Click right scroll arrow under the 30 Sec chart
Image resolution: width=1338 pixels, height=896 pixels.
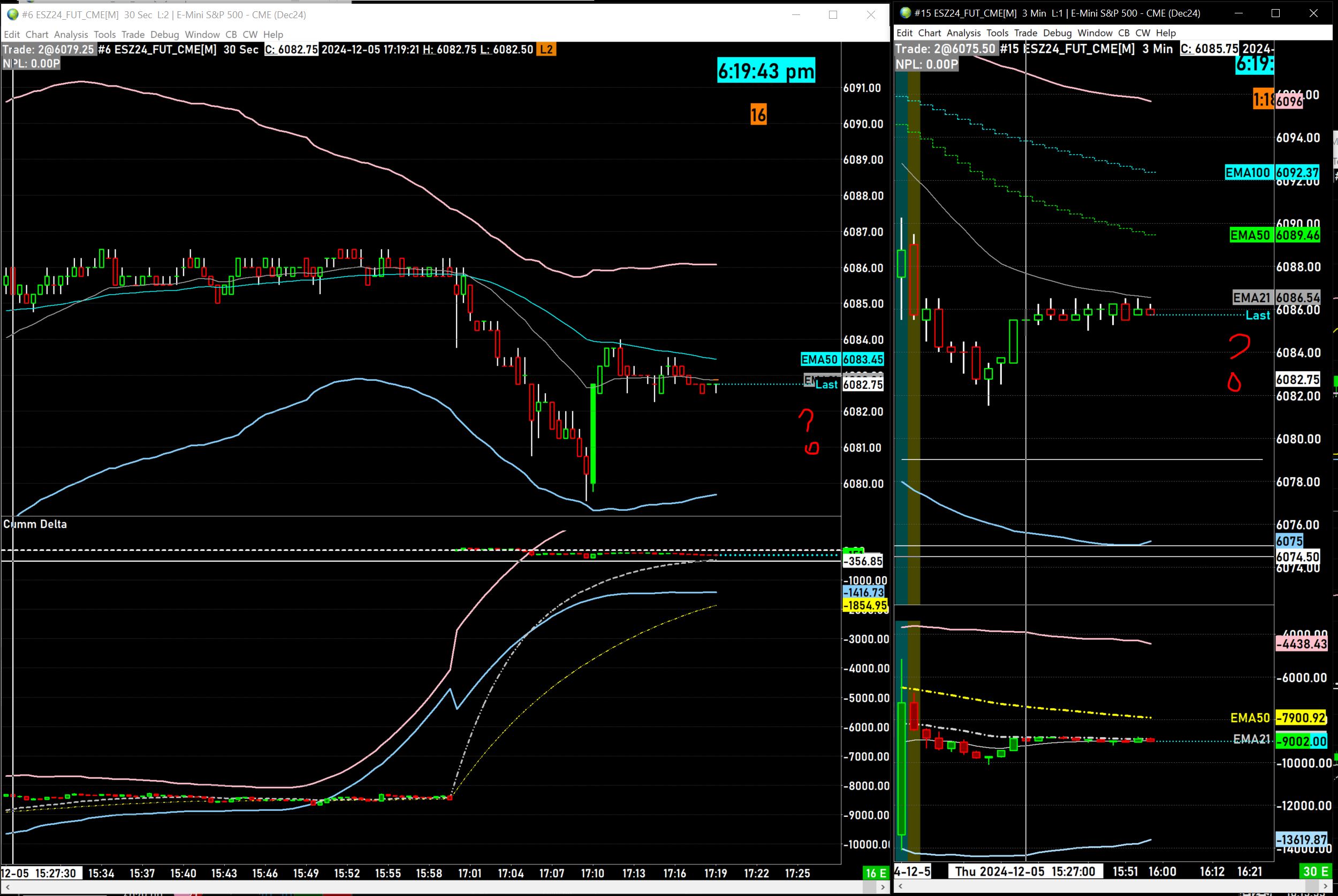(883, 887)
